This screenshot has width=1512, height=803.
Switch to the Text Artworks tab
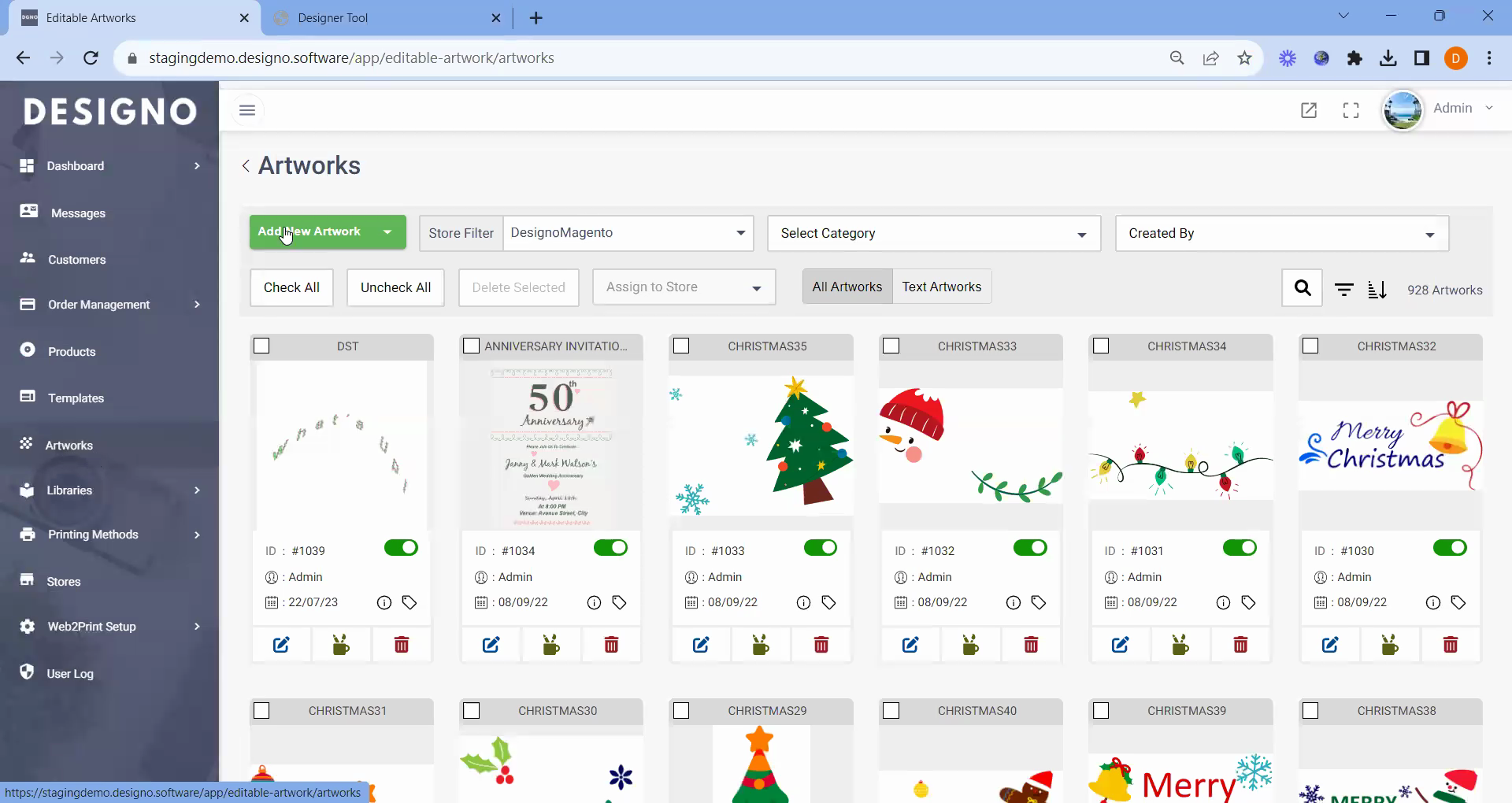pyautogui.click(x=941, y=287)
